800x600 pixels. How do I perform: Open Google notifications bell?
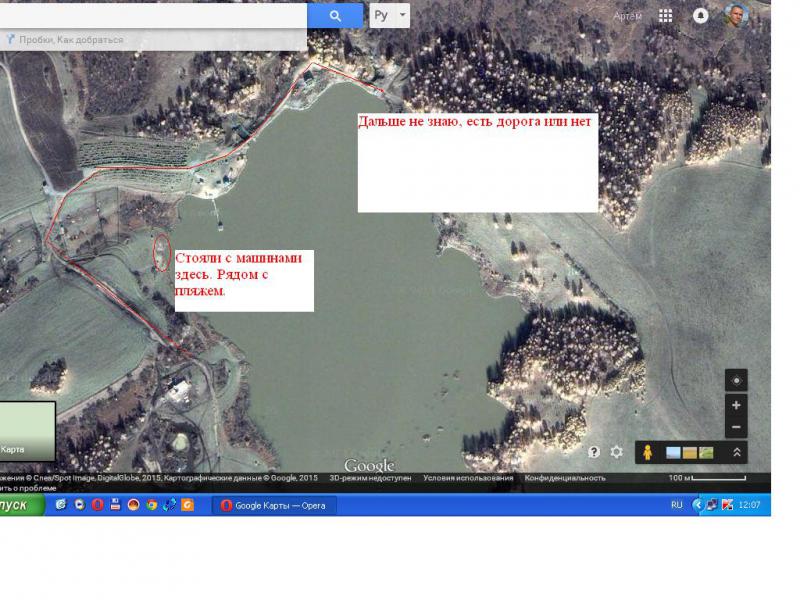coord(701,16)
